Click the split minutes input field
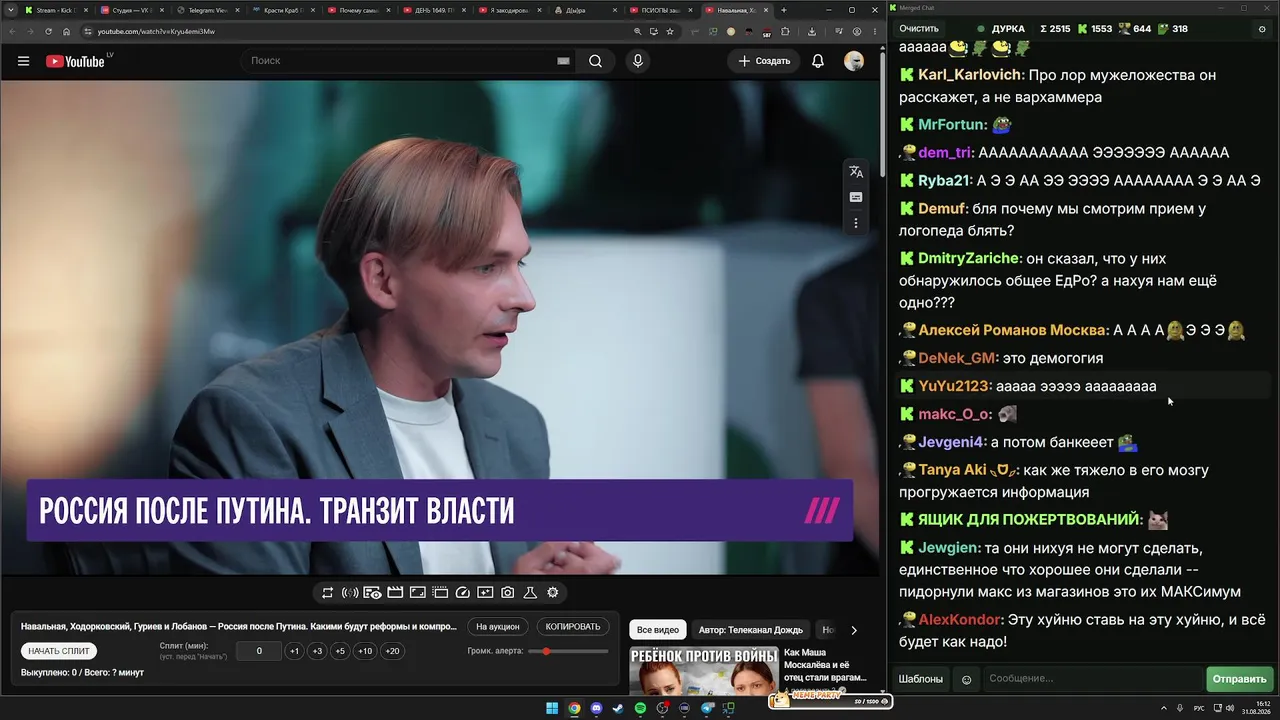1280x720 pixels. click(x=259, y=651)
